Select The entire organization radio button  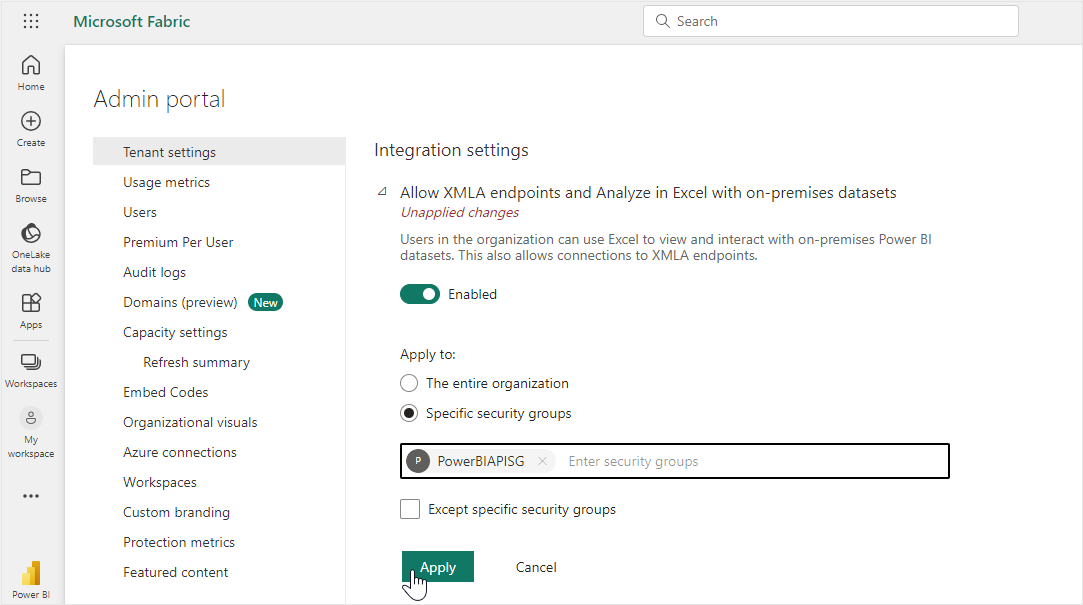[x=409, y=383]
